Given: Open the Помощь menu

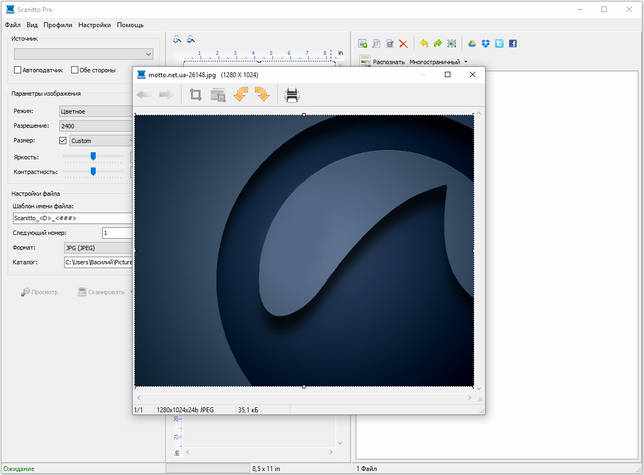Looking at the screenshot, I should coord(130,25).
